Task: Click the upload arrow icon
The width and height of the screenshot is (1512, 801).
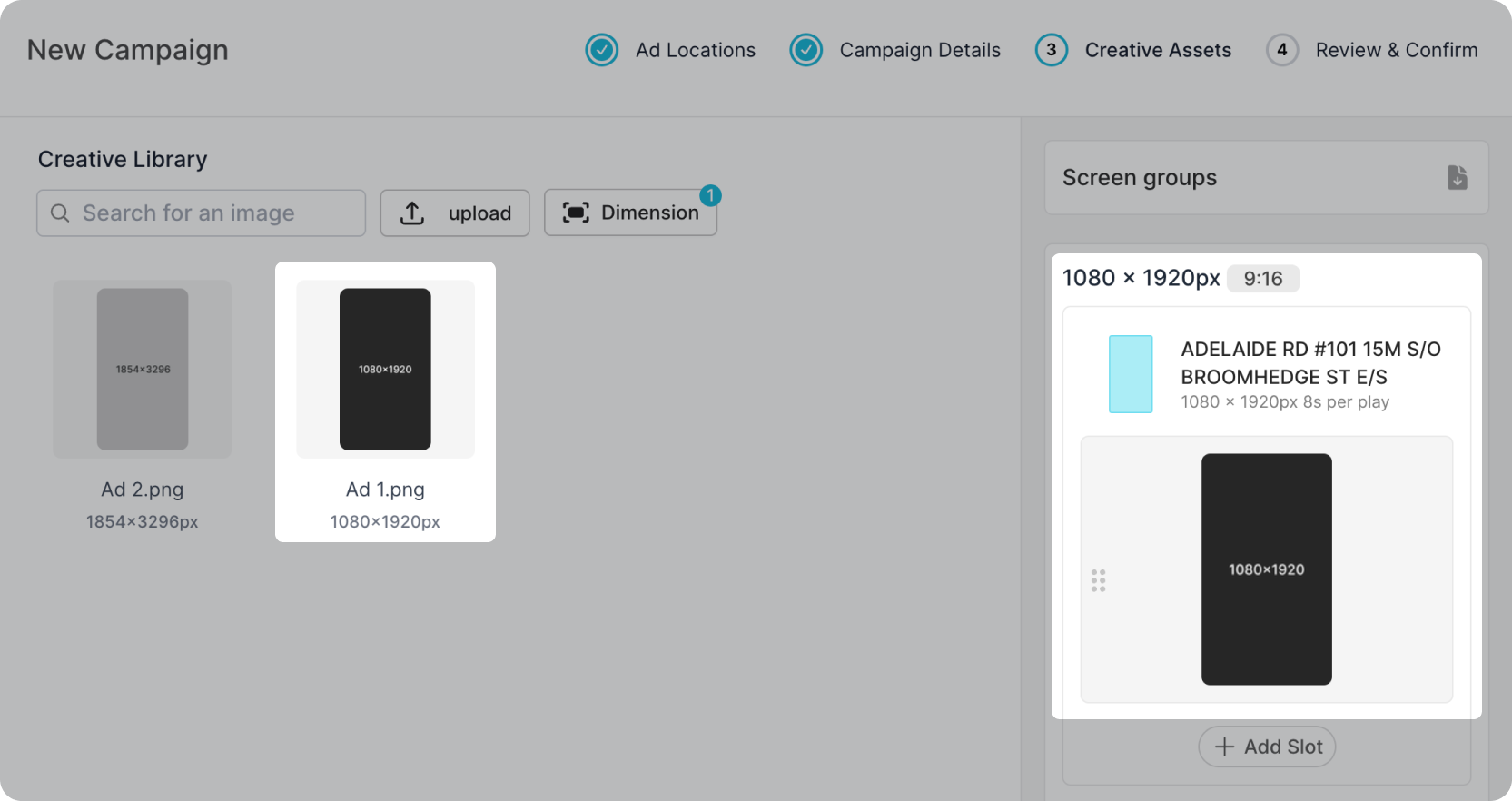Action: (412, 213)
